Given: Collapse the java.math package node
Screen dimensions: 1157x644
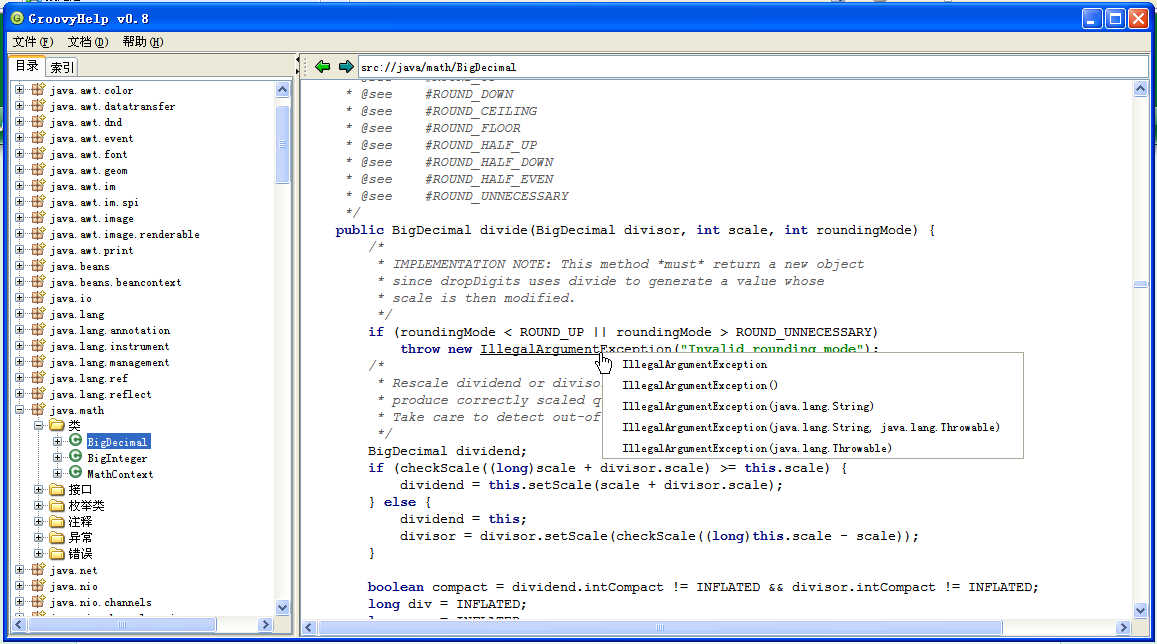Looking at the screenshot, I should 20,409.
